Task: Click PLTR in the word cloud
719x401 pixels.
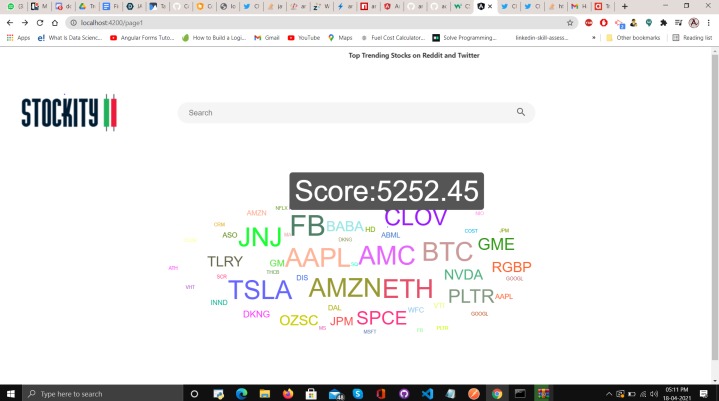Action: point(471,296)
